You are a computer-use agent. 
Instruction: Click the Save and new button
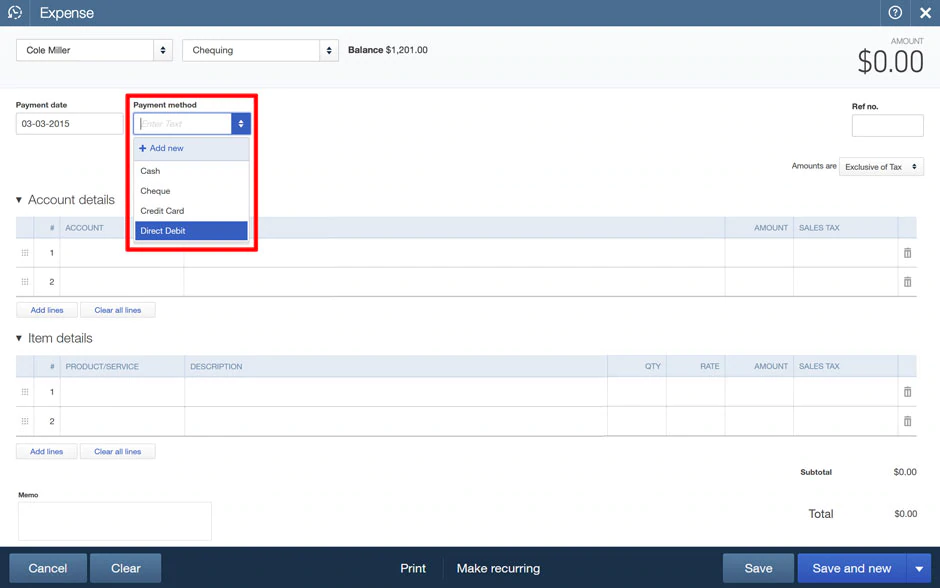852,568
